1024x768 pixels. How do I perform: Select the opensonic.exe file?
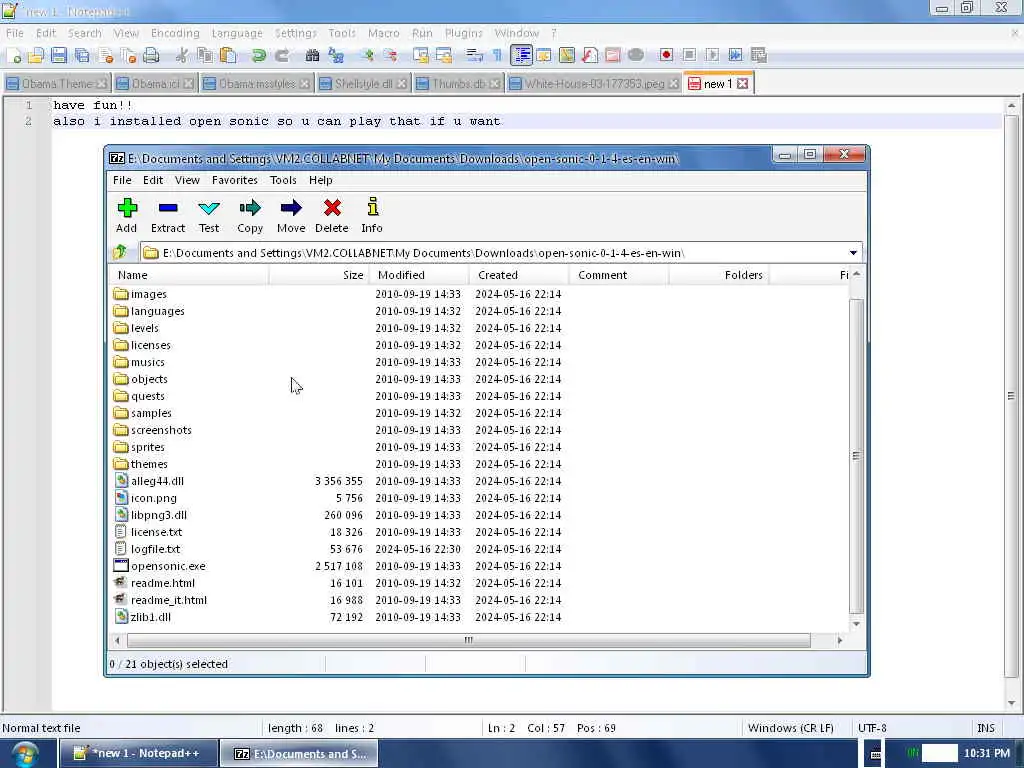click(x=168, y=566)
